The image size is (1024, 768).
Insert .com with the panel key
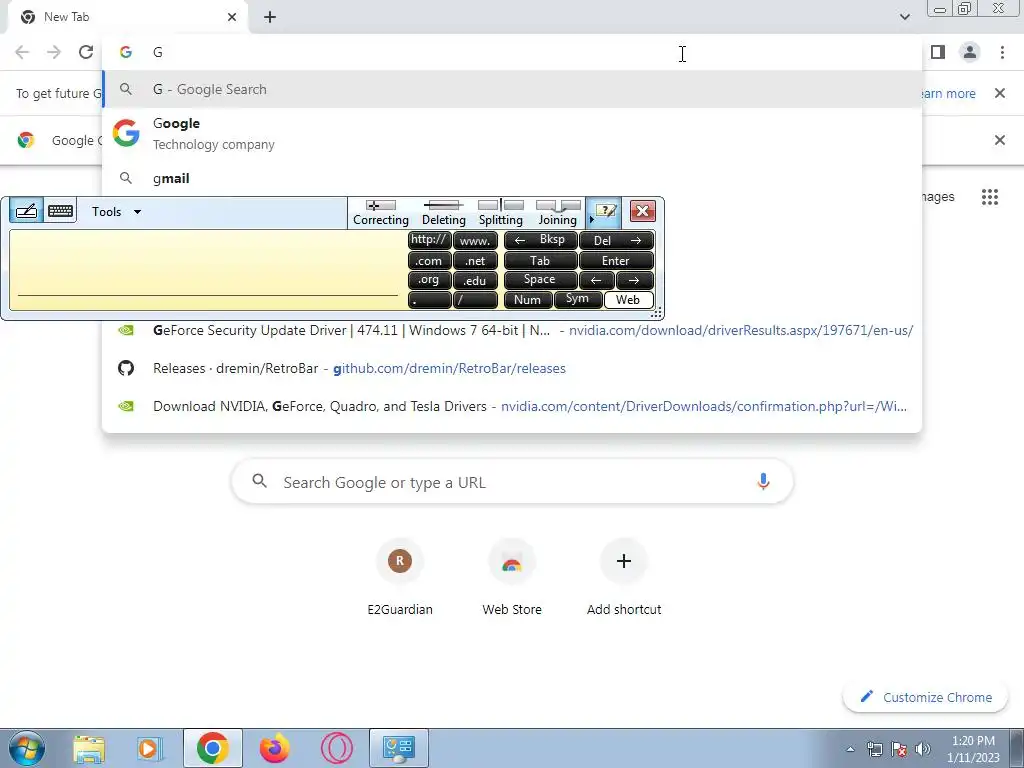[429, 261]
